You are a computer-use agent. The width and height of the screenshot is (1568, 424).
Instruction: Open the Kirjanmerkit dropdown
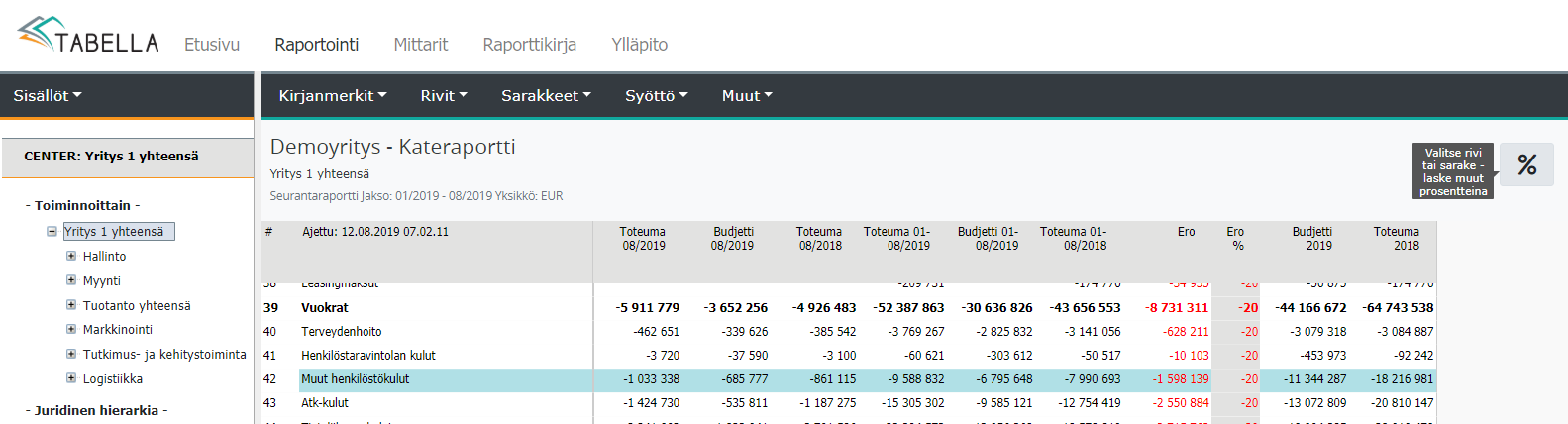(332, 96)
